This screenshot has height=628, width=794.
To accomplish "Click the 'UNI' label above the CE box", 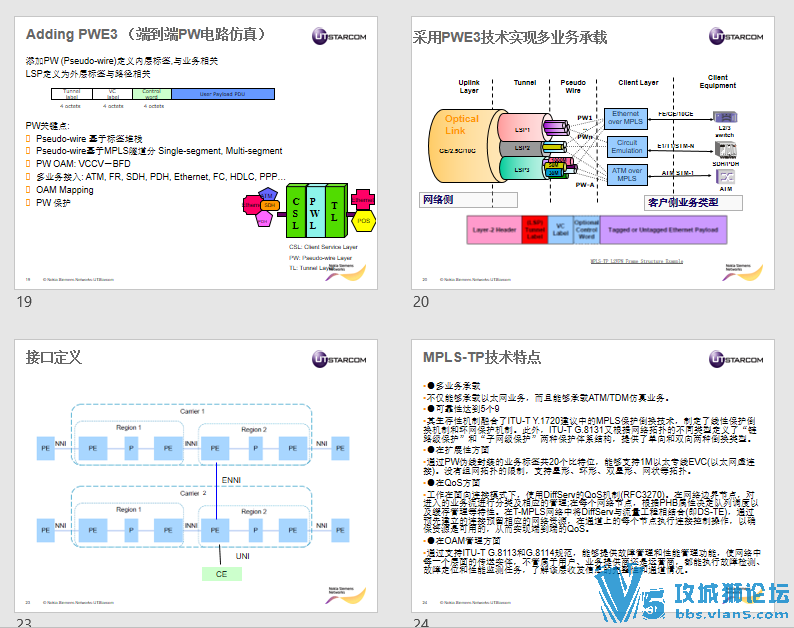I will click(x=243, y=556).
